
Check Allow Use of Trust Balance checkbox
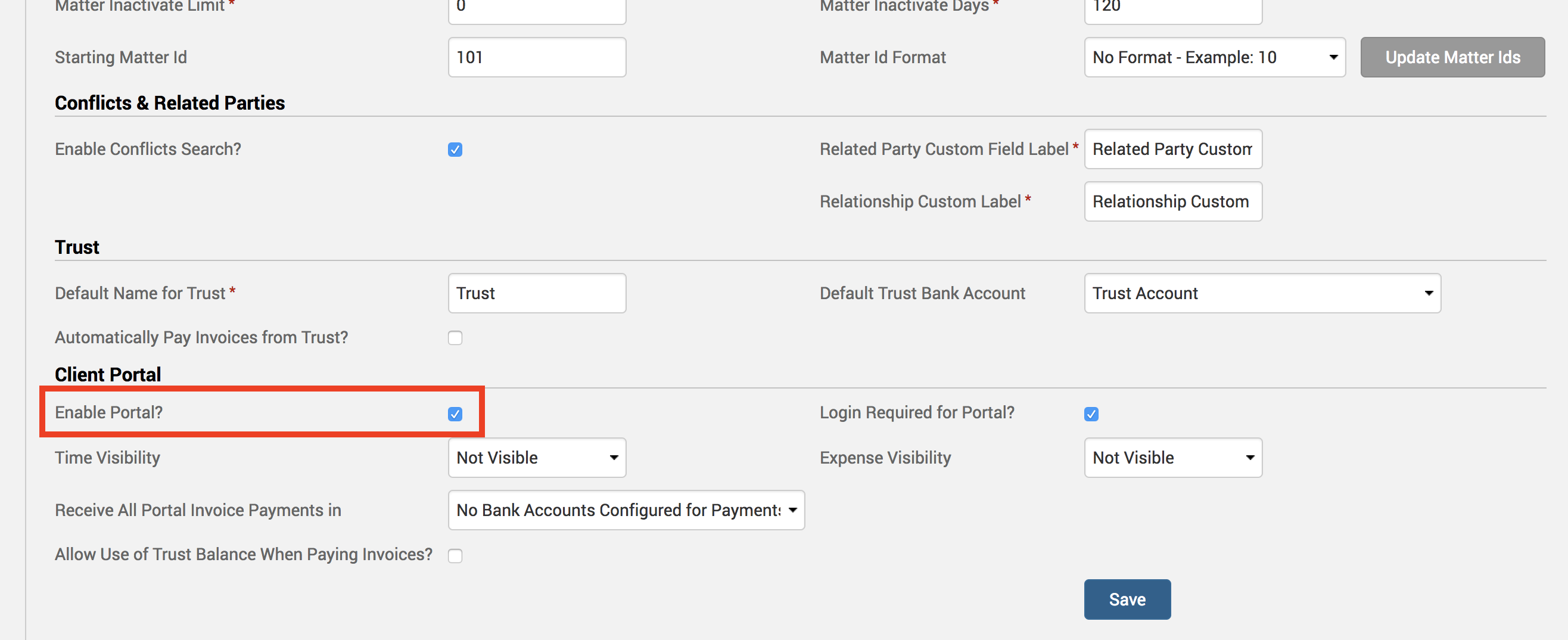click(455, 555)
